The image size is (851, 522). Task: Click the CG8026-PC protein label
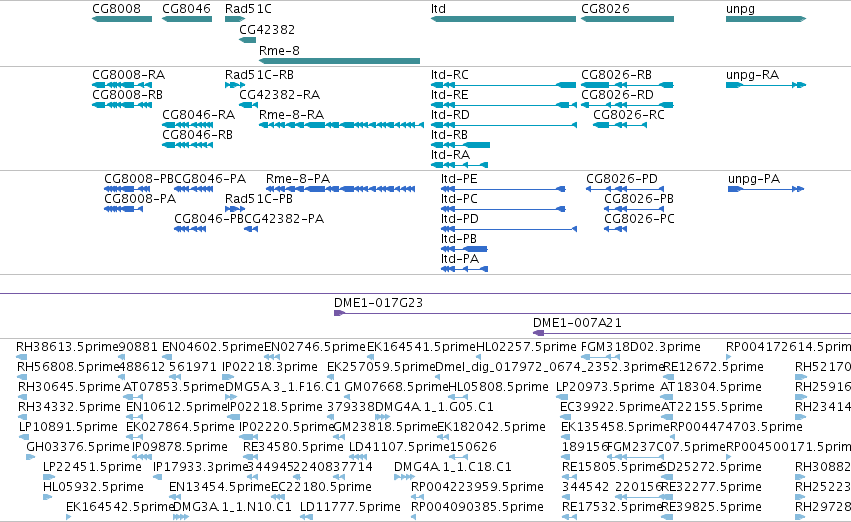tap(639, 219)
